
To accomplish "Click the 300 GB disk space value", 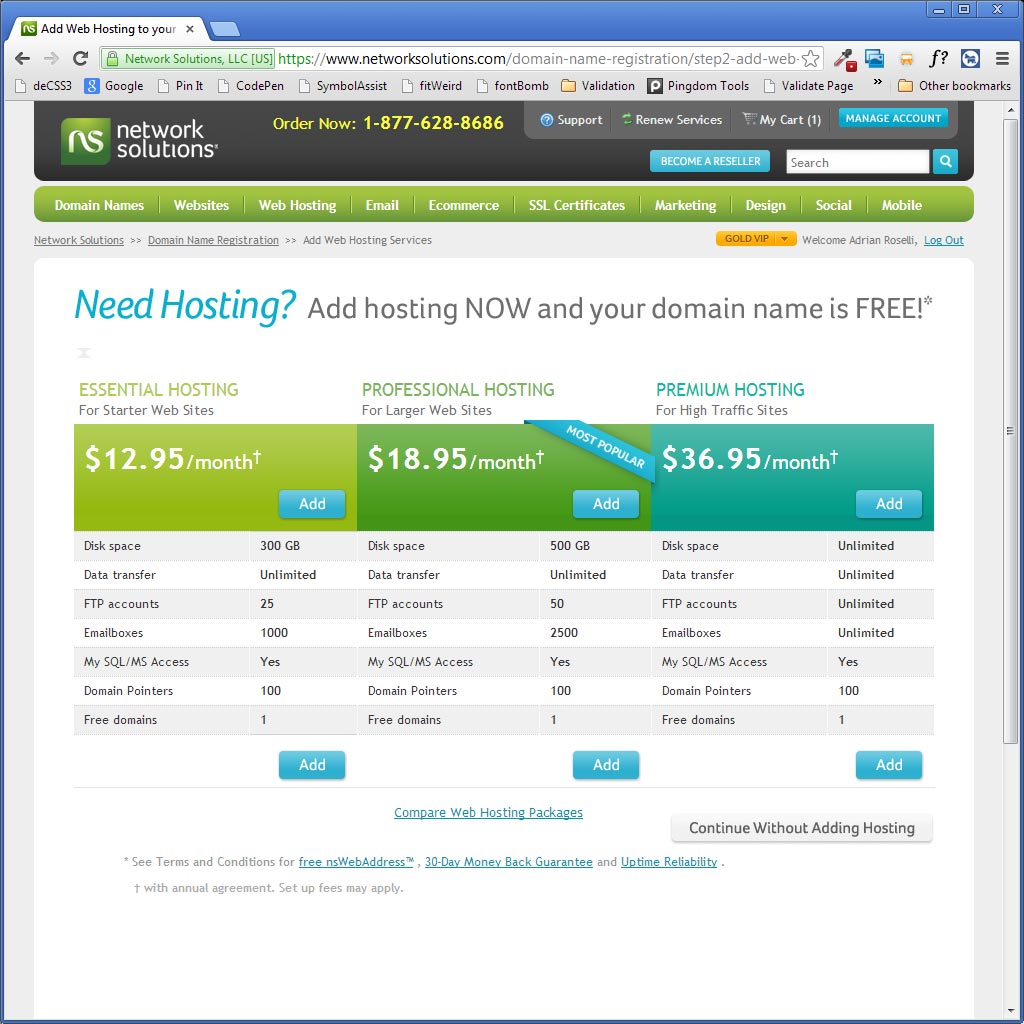I will [280, 546].
